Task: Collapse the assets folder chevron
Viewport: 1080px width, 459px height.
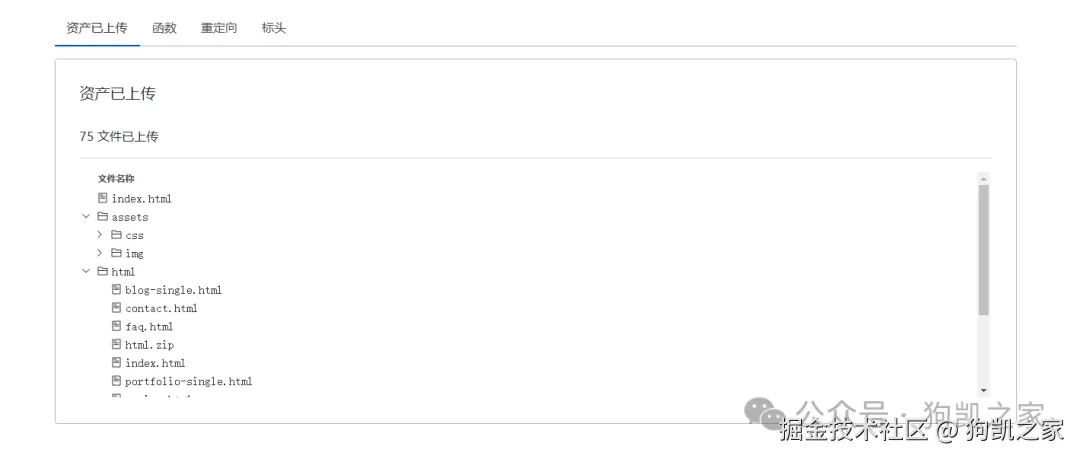Action: [x=86, y=217]
